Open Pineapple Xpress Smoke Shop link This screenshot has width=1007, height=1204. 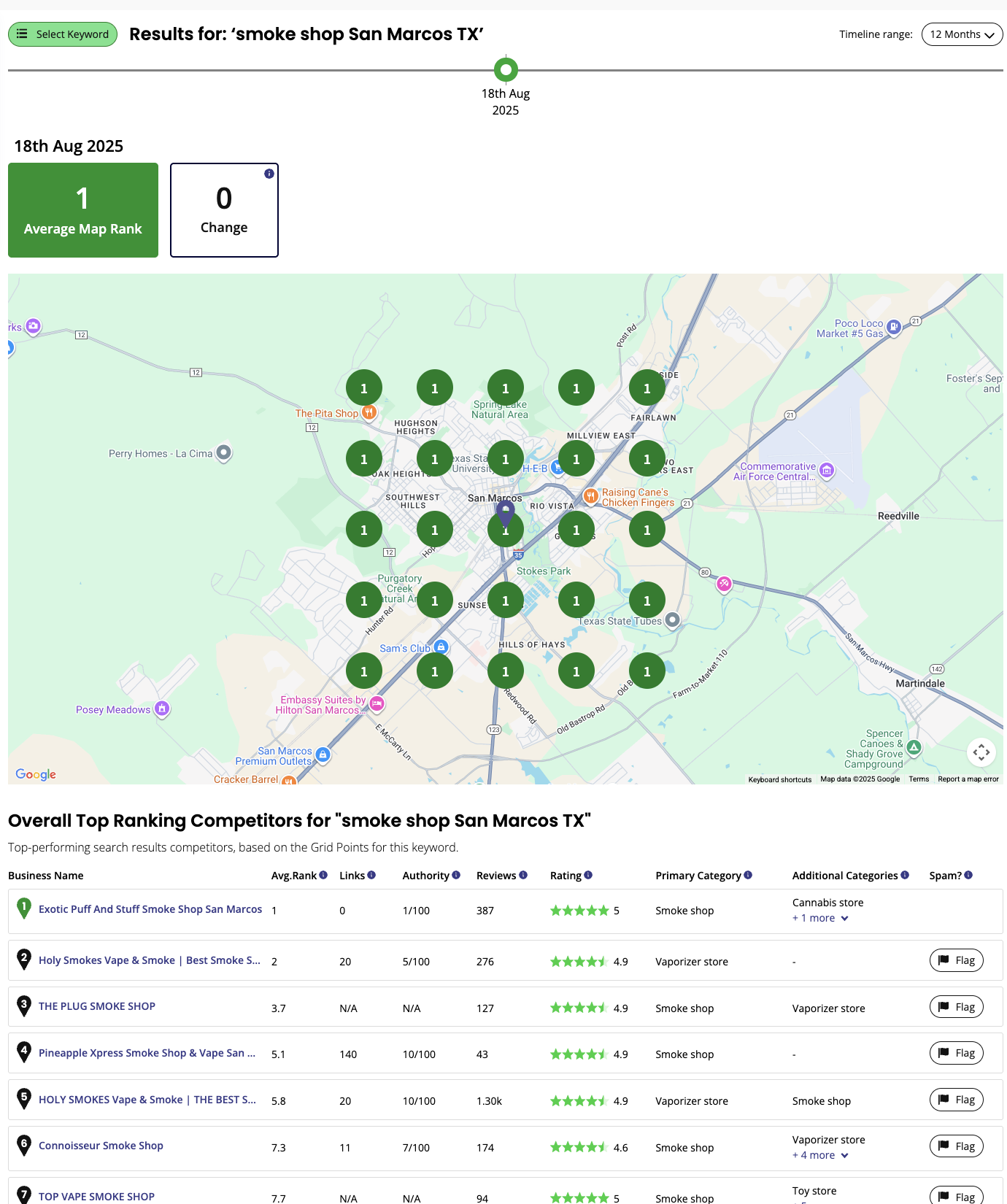147,1053
